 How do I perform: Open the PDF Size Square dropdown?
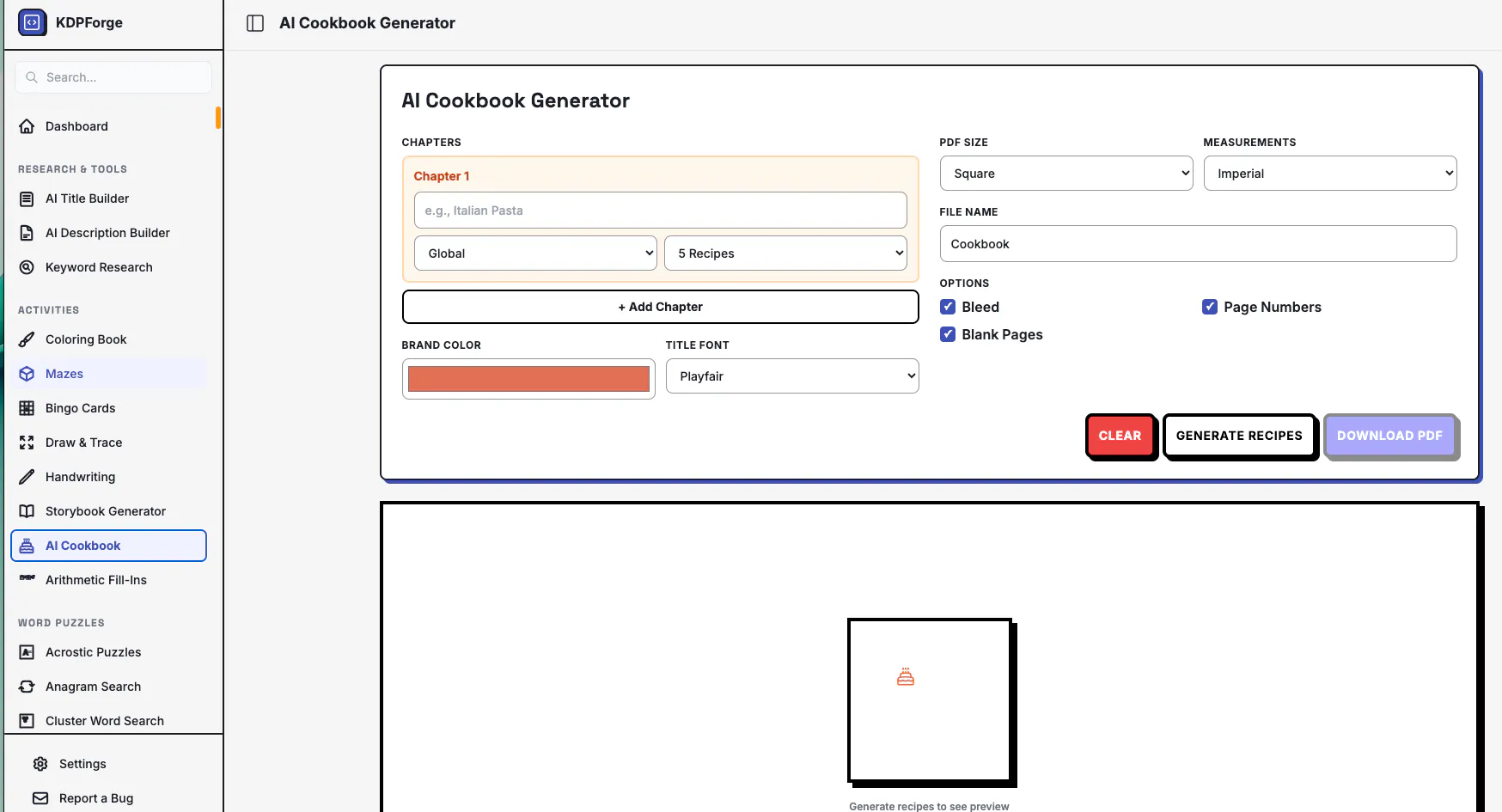tap(1066, 174)
